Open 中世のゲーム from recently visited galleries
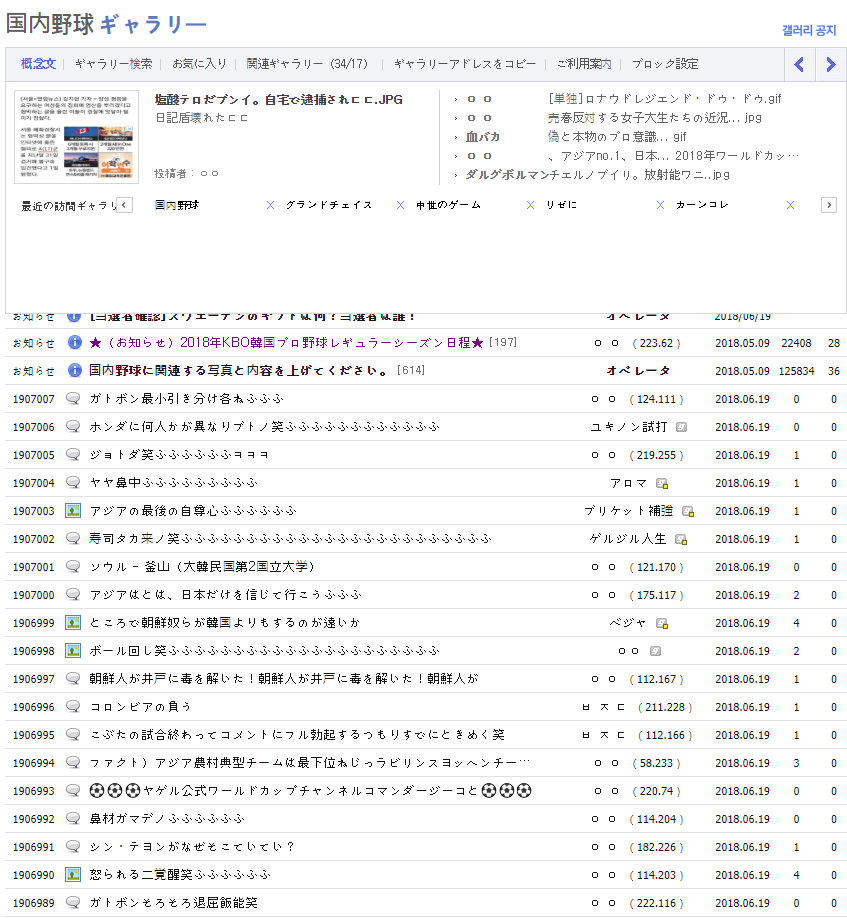This screenshot has height=918, width=847. (448, 205)
